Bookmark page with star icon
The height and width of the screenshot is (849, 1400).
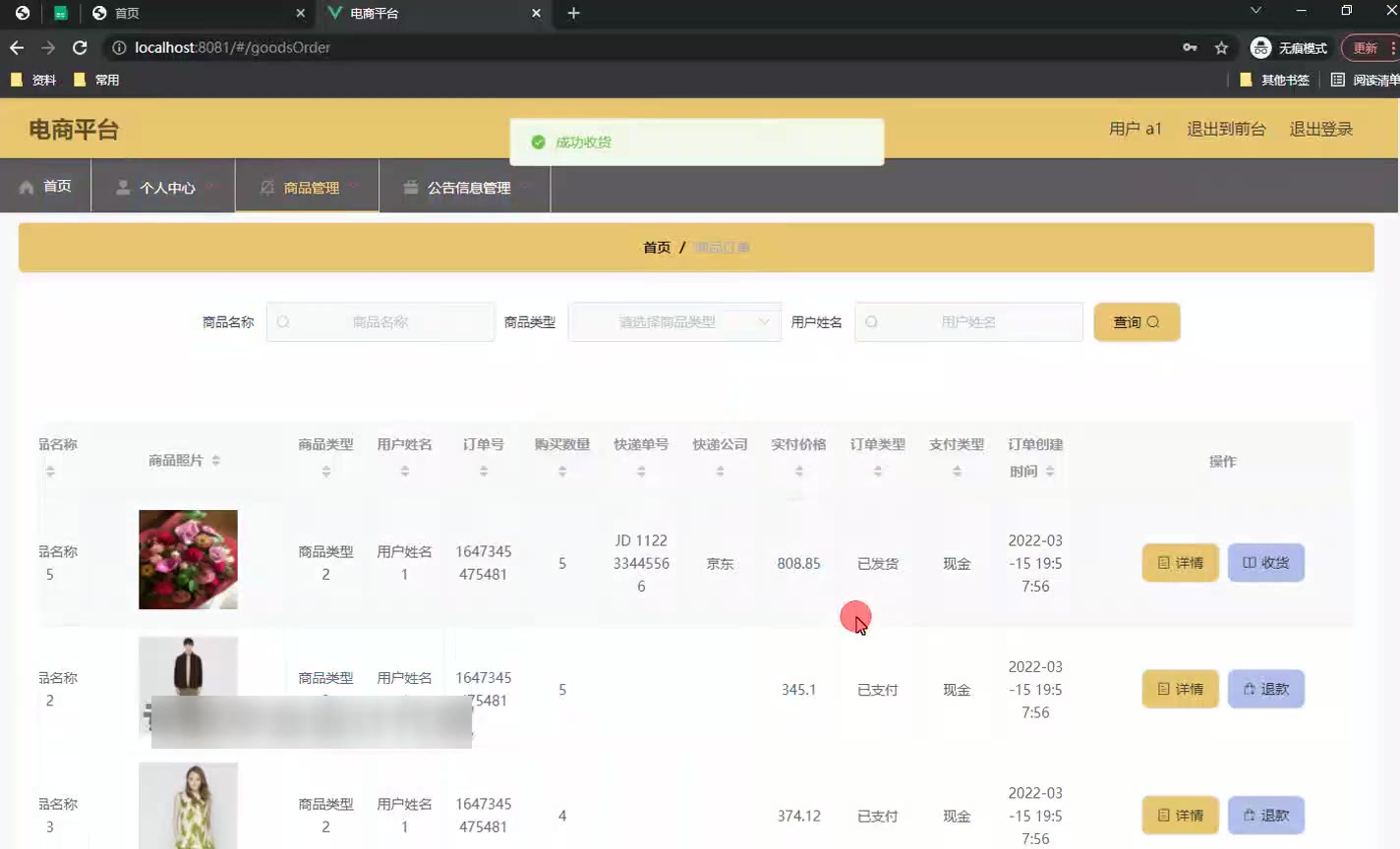pyautogui.click(x=1221, y=47)
